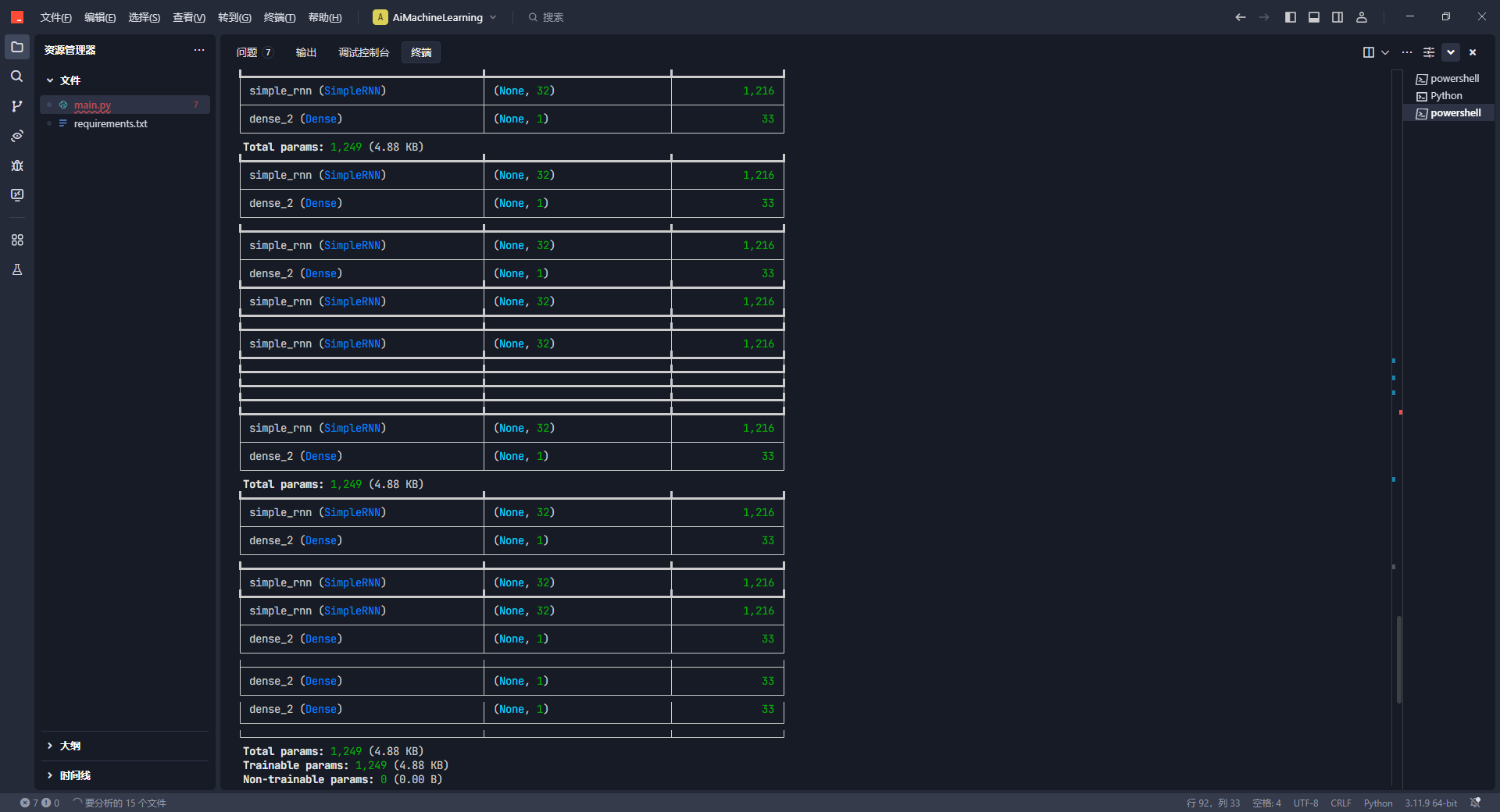
Task: Open the Explorer view in activity bar
Action: (17, 47)
